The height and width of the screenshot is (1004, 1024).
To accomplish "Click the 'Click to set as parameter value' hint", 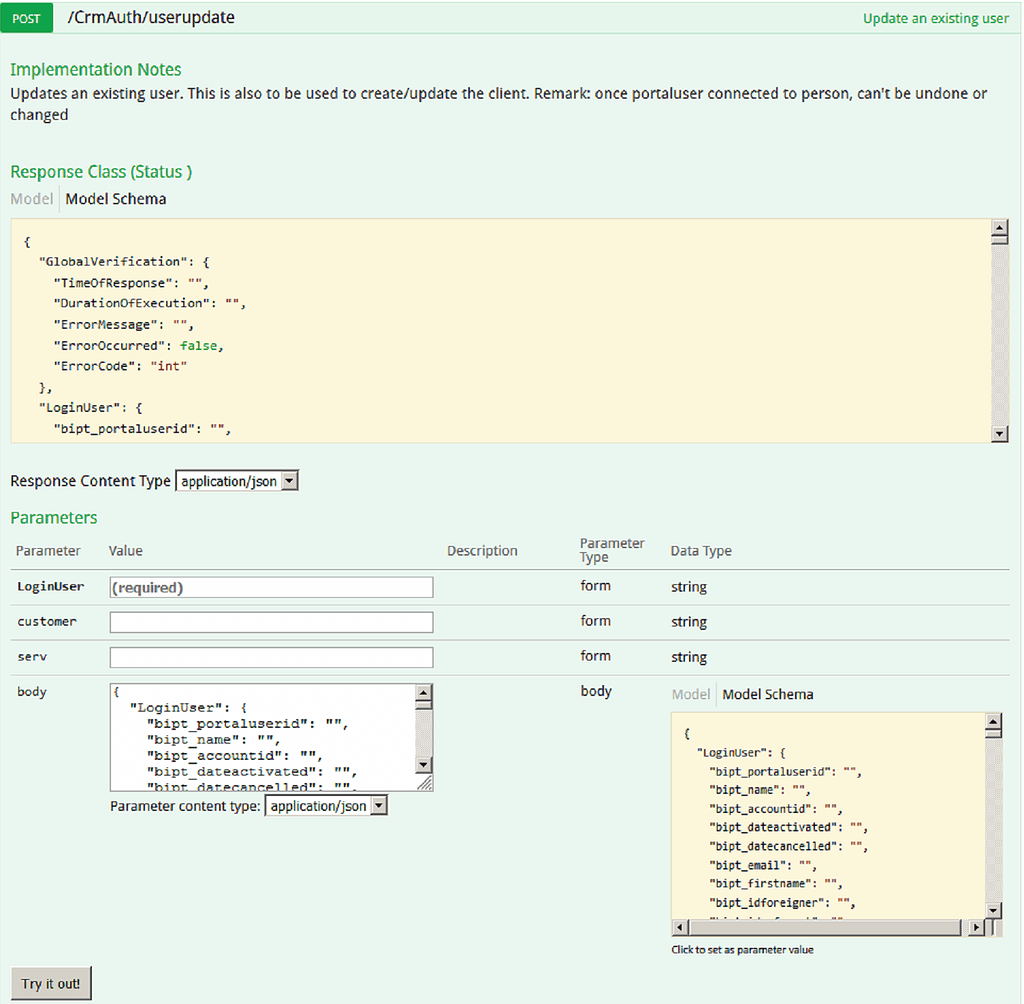I will click(x=743, y=950).
